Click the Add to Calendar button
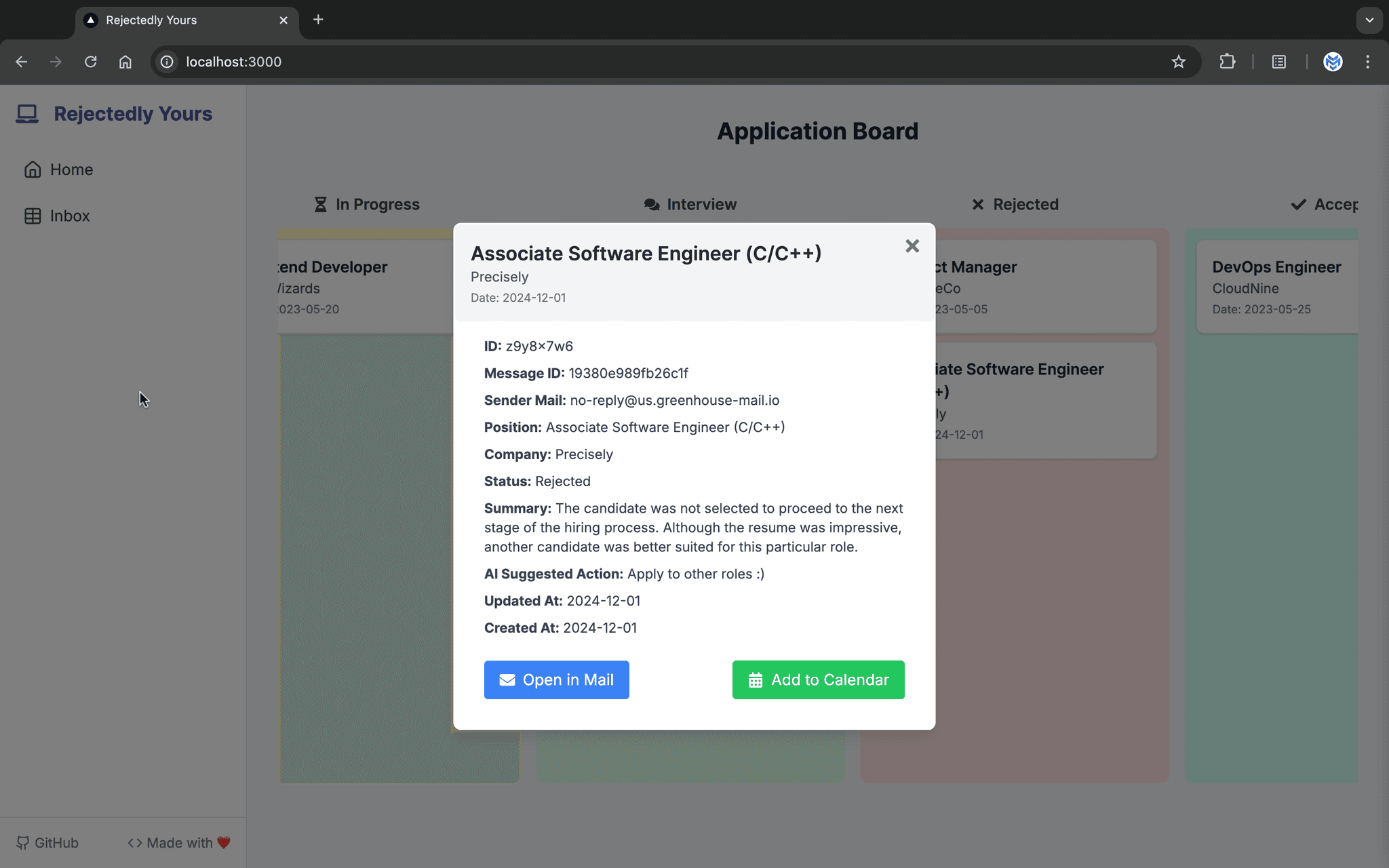This screenshot has height=868, width=1389. (818, 679)
